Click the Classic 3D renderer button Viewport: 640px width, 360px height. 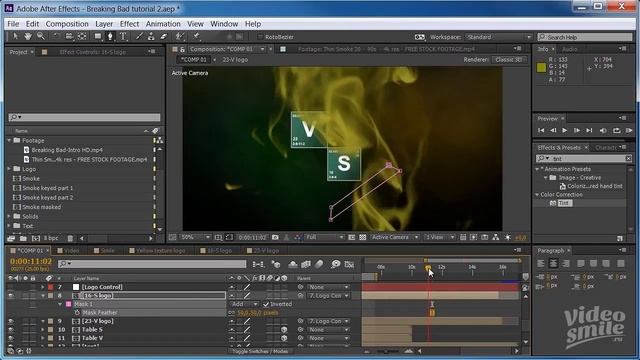pyautogui.click(x=509, y=60)
